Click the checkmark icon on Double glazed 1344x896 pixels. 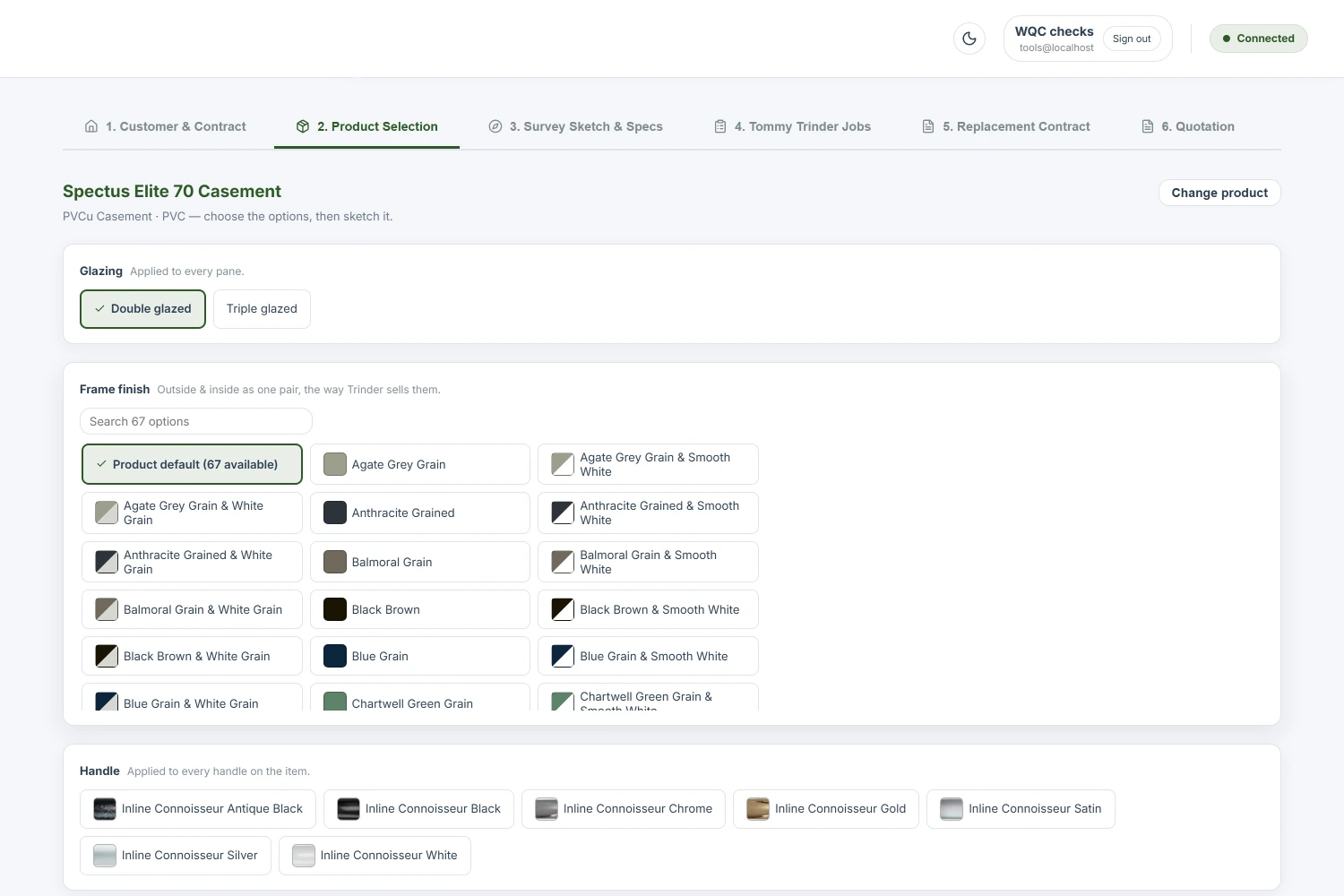click(99, 309)
